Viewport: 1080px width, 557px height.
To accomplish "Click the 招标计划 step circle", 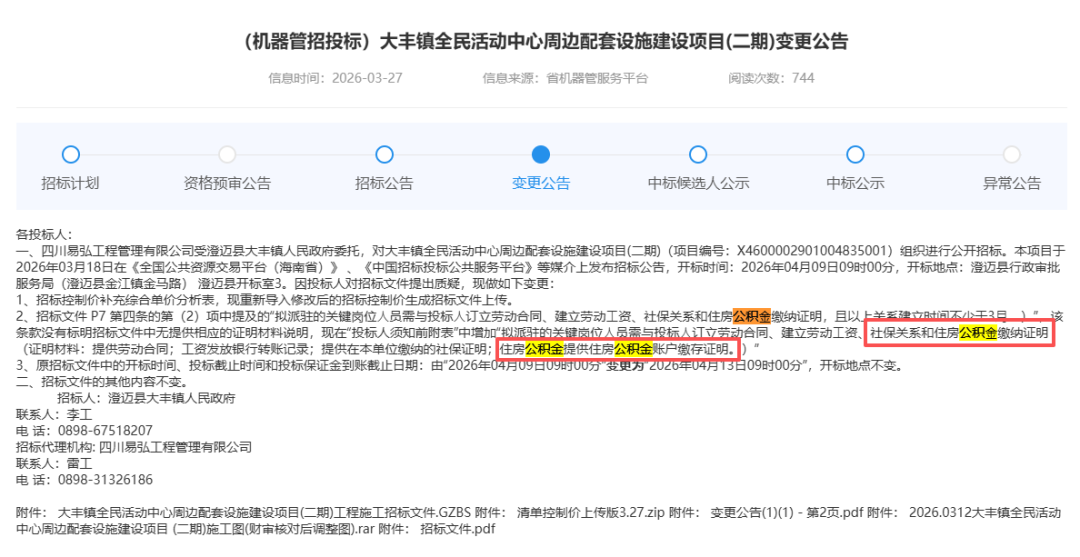I will pyautogui.click(x=70, y=154).
